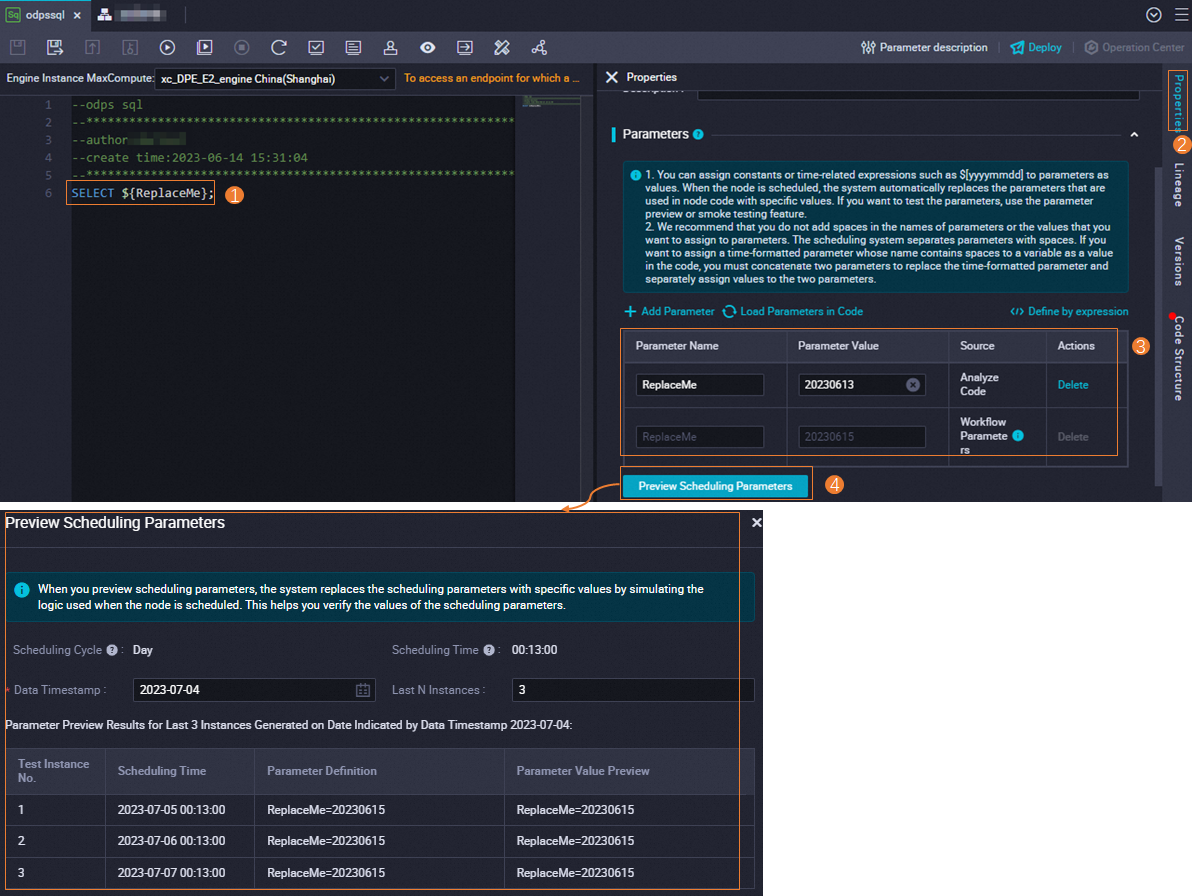Open the circled chevron menu at top right
This screenshot has height=896, width=1199.
coord(1154,15)
